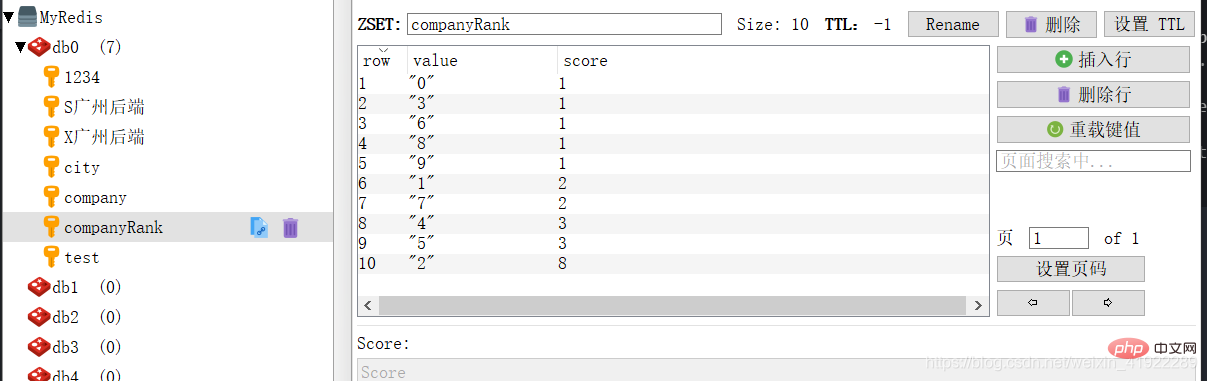Click the 重载键值 reload button

1093,129
